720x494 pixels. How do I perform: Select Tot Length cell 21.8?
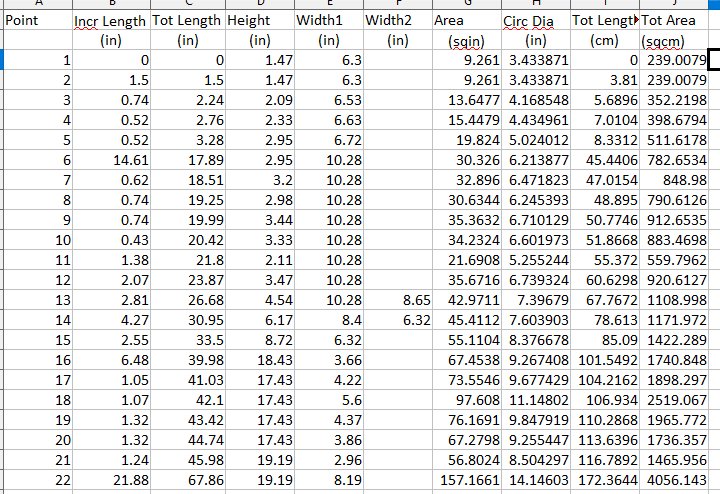(188, 260)
